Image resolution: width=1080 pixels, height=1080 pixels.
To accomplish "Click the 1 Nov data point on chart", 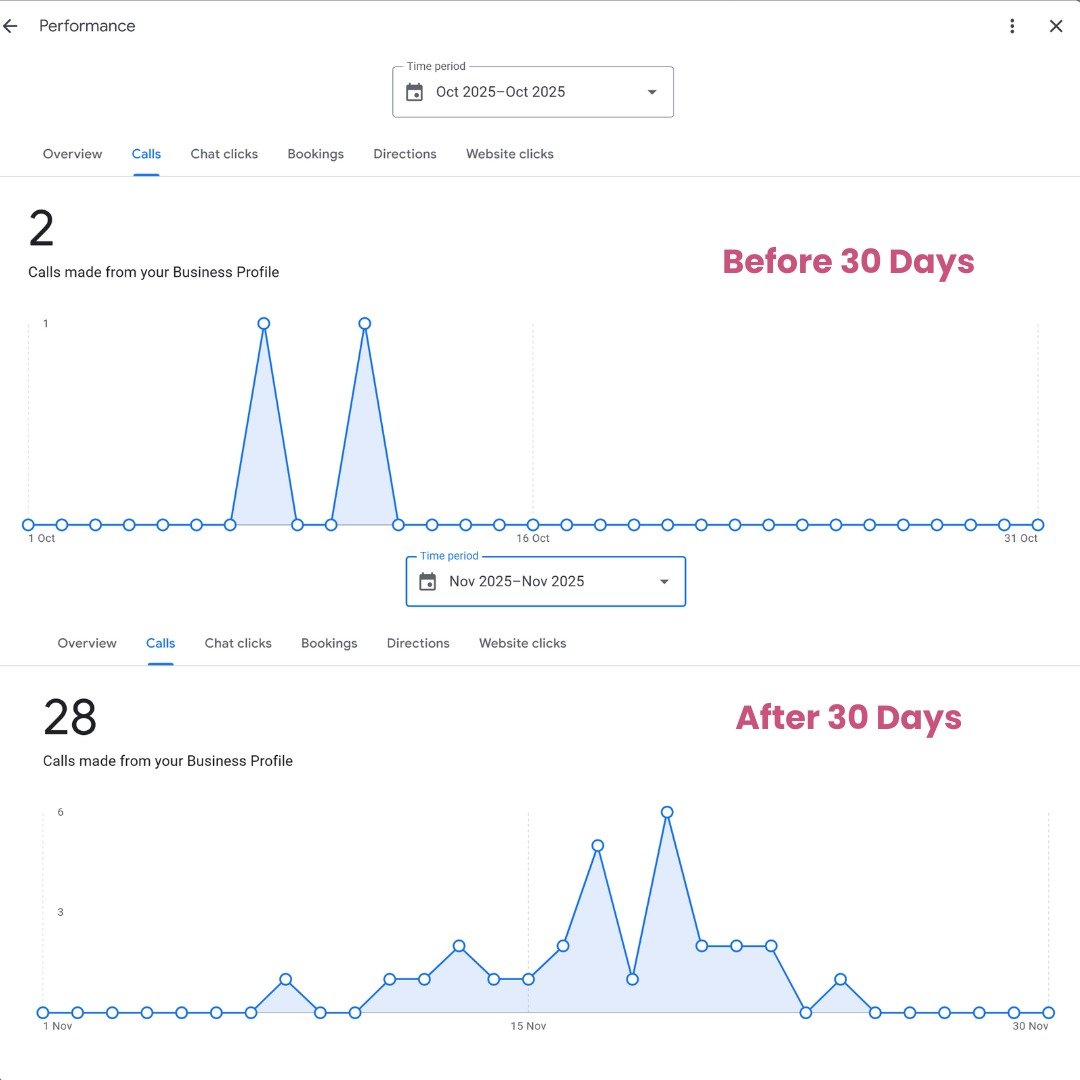I will [43, 1013].
